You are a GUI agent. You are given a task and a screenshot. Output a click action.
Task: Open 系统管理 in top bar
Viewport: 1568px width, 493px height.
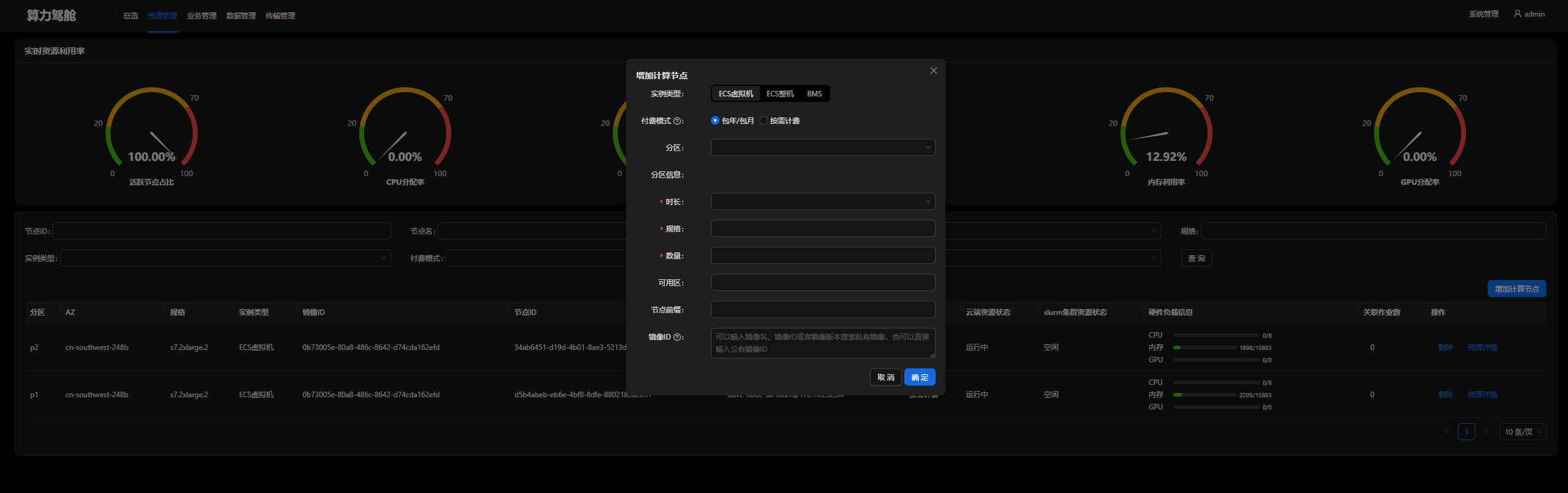pyautogui.click(x=1483, y=14)
